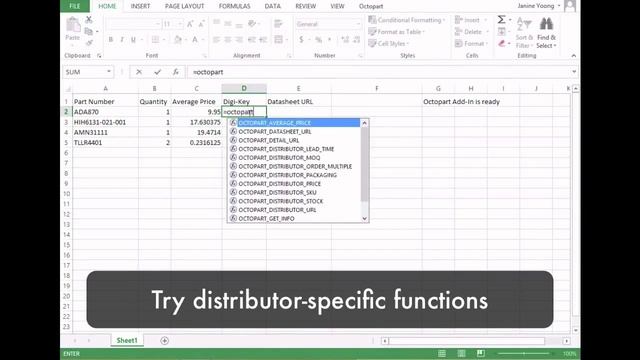Click the Datasheet URL header cell

[299, 102]
